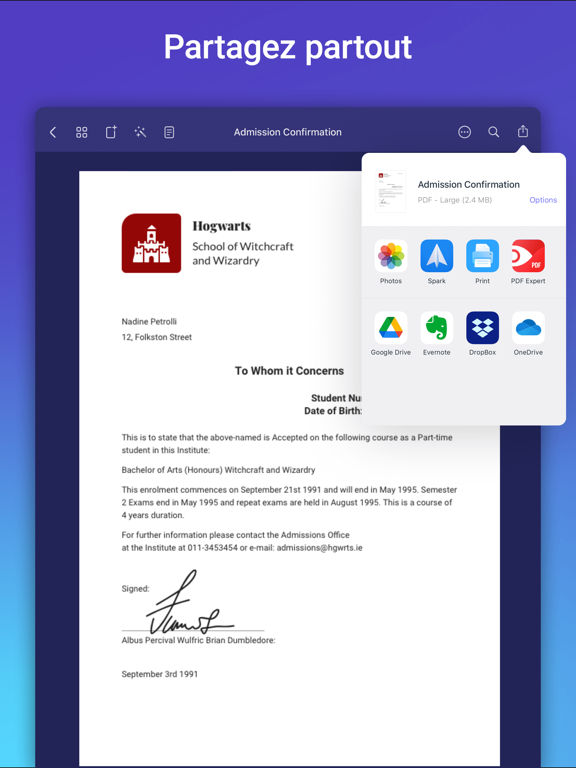Tap the Admission Confirmation PDF thumbnail
The image size is (576, 768).
tap(390, 192)
